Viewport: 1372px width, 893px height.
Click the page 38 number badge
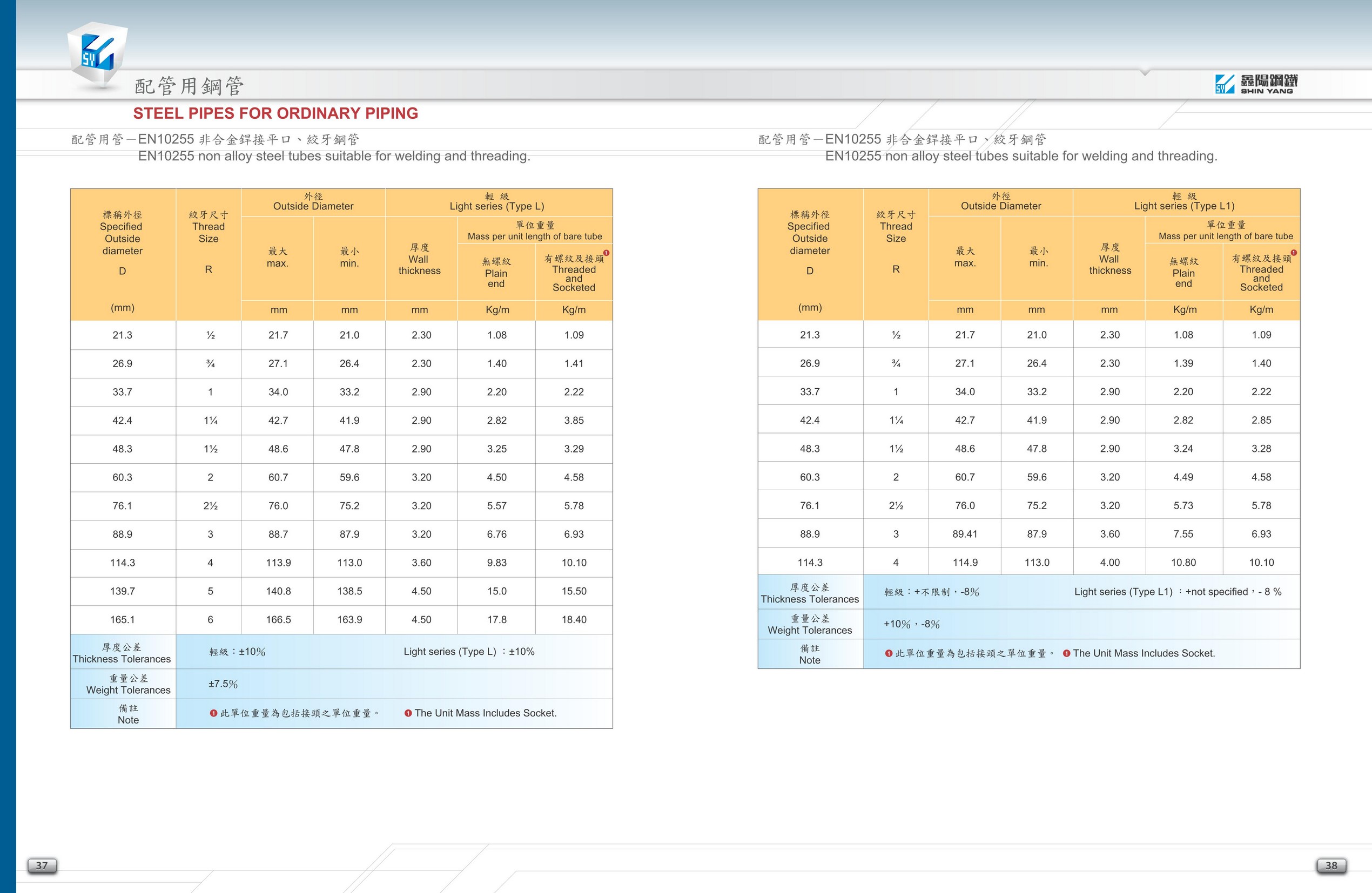point(1331,865)
